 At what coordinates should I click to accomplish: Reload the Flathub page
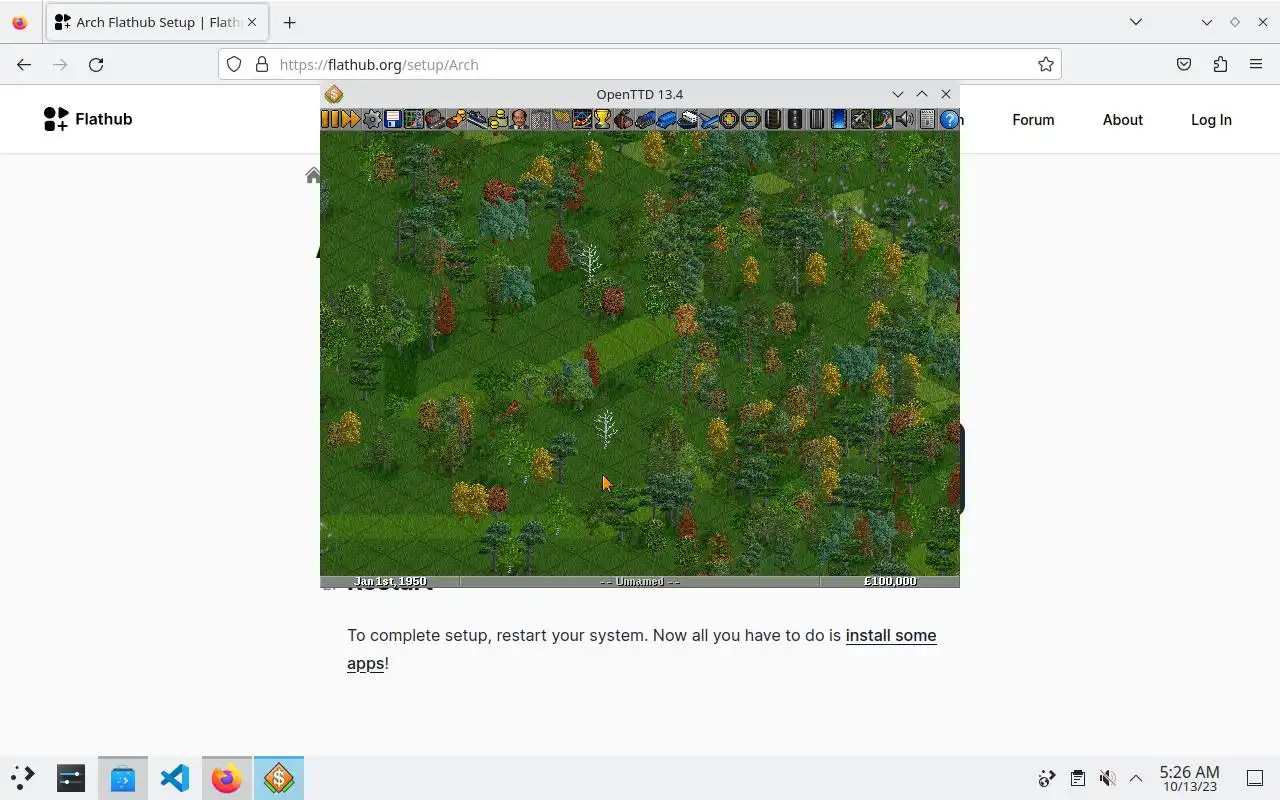96,64
